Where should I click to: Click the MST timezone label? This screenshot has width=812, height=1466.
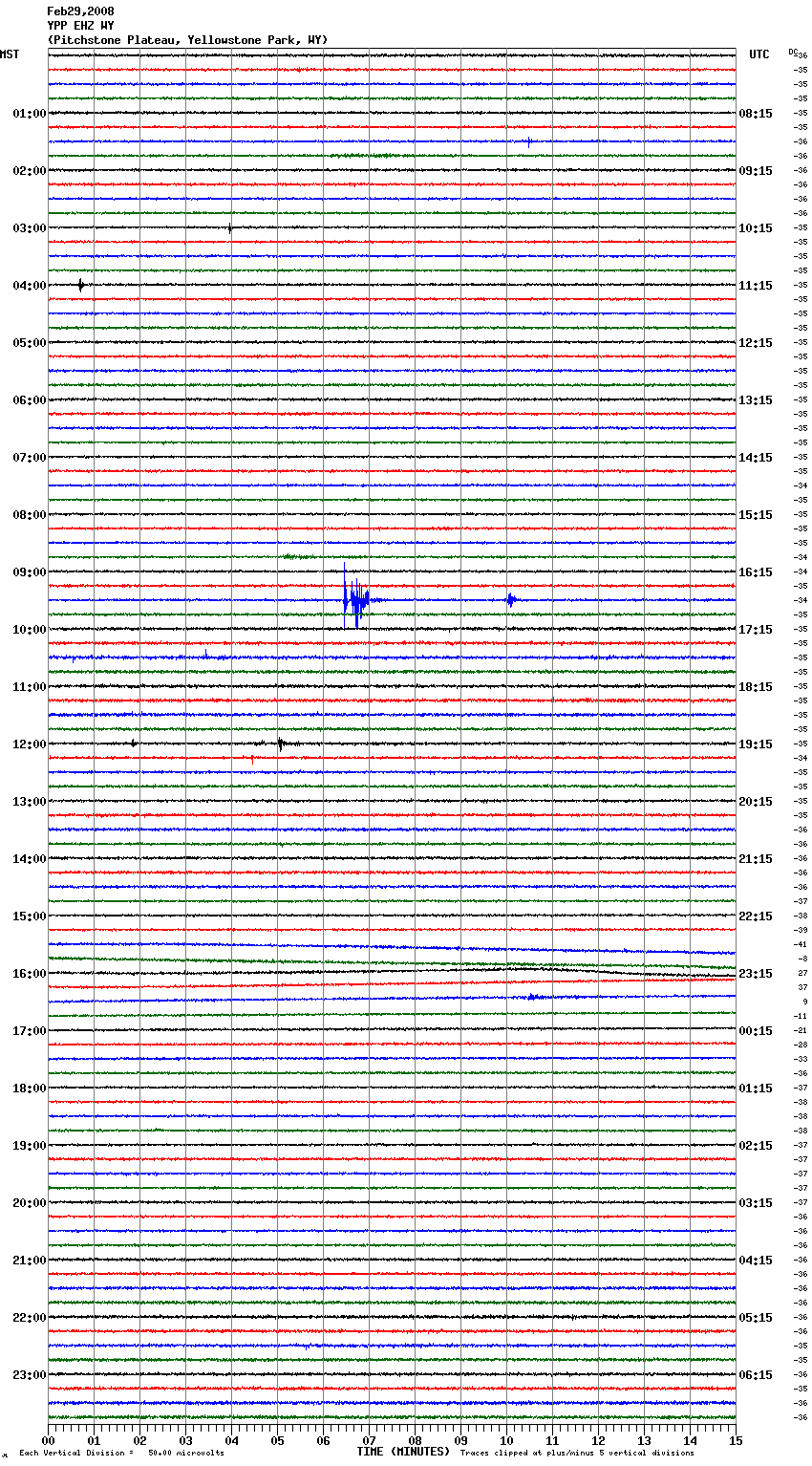10,54
